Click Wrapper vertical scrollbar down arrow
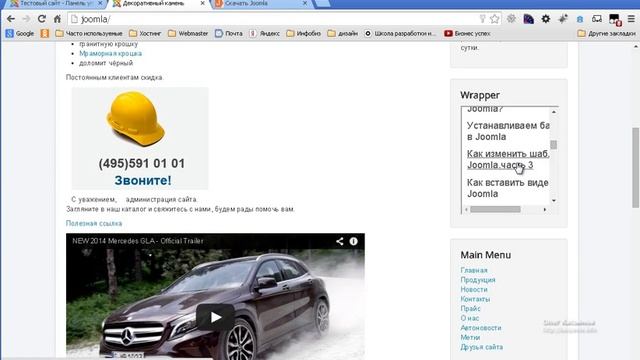This screenshot has height=360, width=640. pos(553,200)
